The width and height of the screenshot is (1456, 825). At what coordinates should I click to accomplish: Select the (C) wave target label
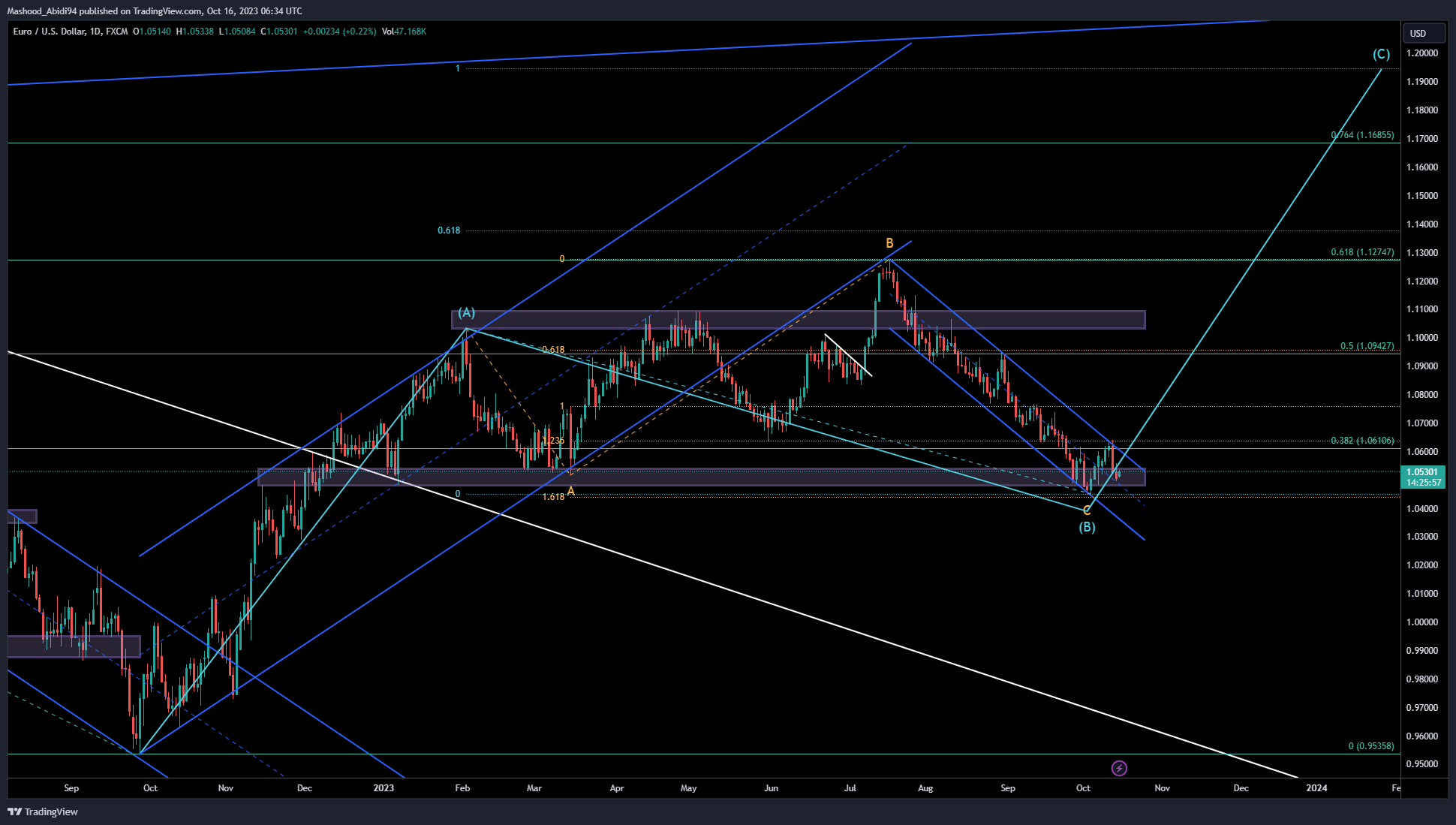click(x=1381, y=54)
